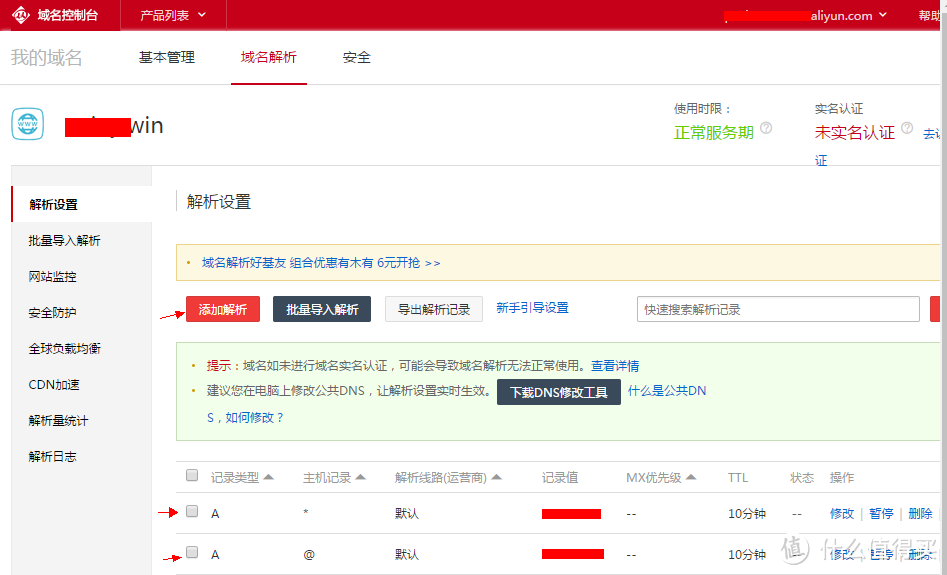Toggle the select-all records checkbox
The height and width of the screenshot is (575, 947).
192,475
